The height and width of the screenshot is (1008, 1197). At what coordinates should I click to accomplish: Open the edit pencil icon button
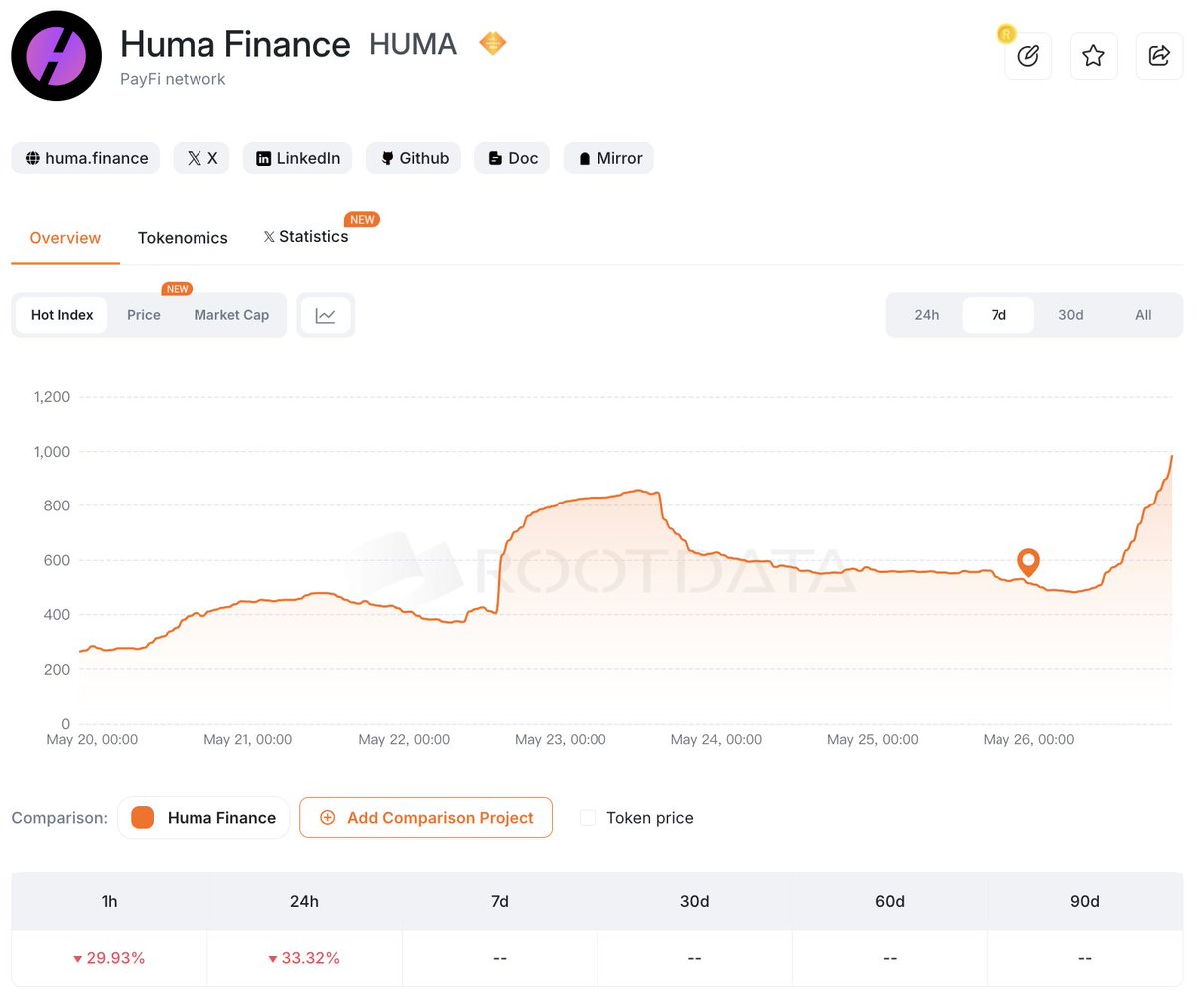click(1028, 56)
